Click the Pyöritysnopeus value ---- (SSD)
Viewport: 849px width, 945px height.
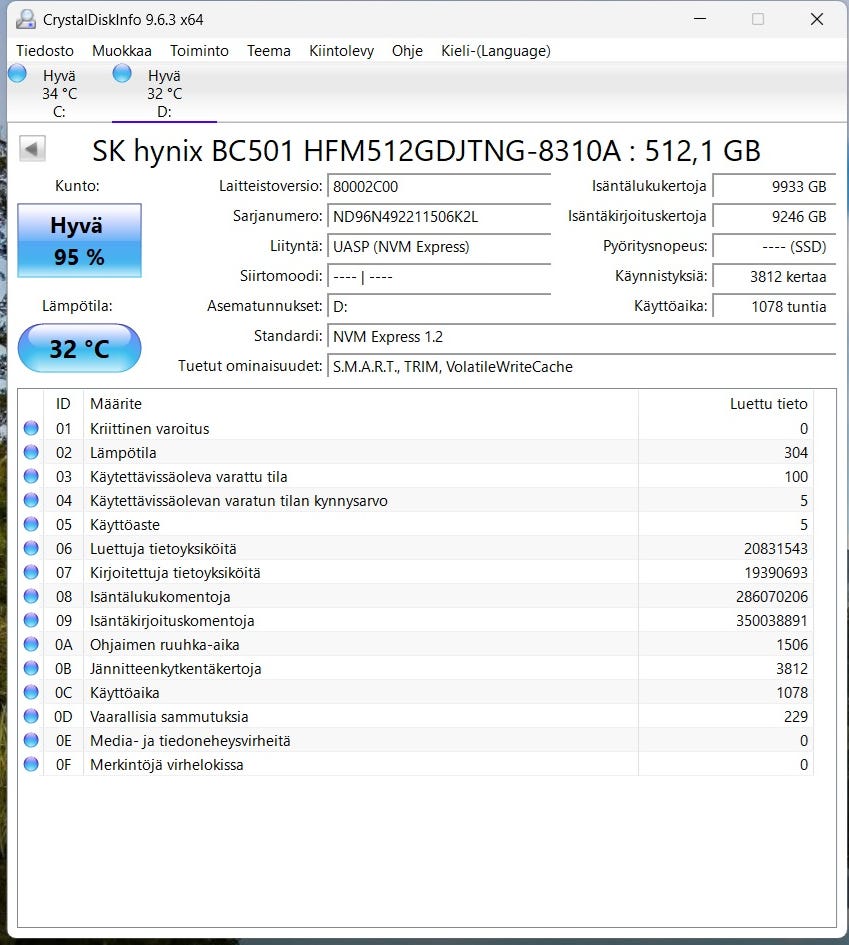[774, 246]
